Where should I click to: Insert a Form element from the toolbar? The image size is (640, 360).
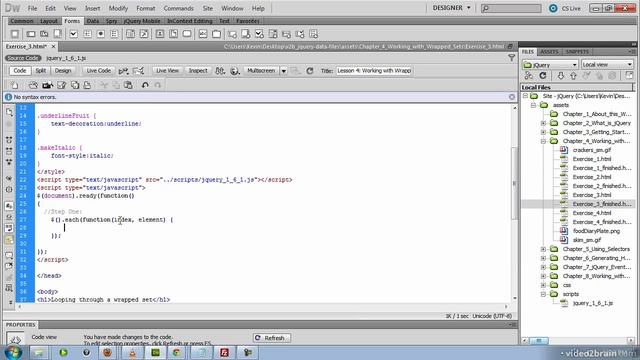pos(15,34)
